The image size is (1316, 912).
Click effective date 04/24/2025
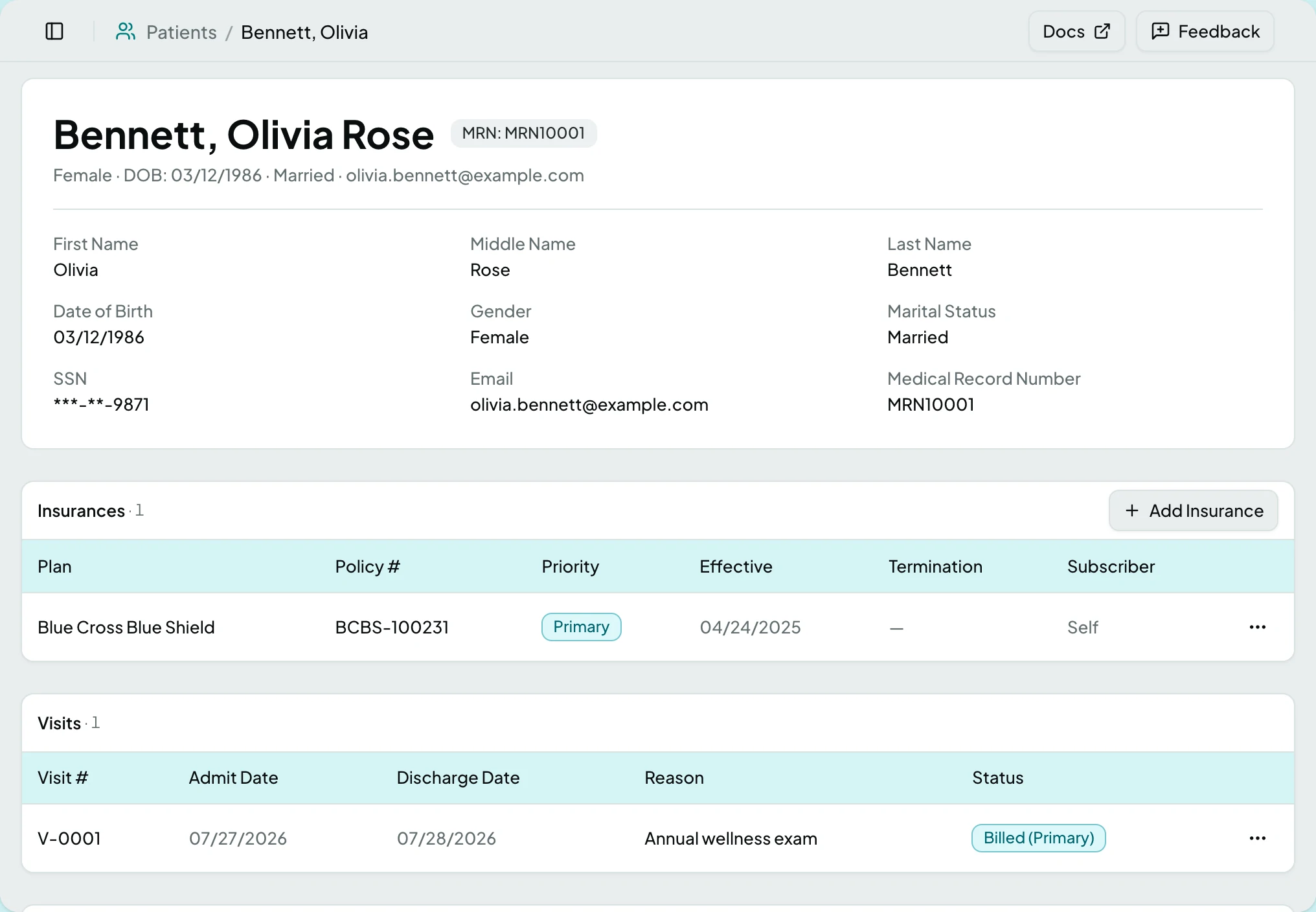point(750,627)
